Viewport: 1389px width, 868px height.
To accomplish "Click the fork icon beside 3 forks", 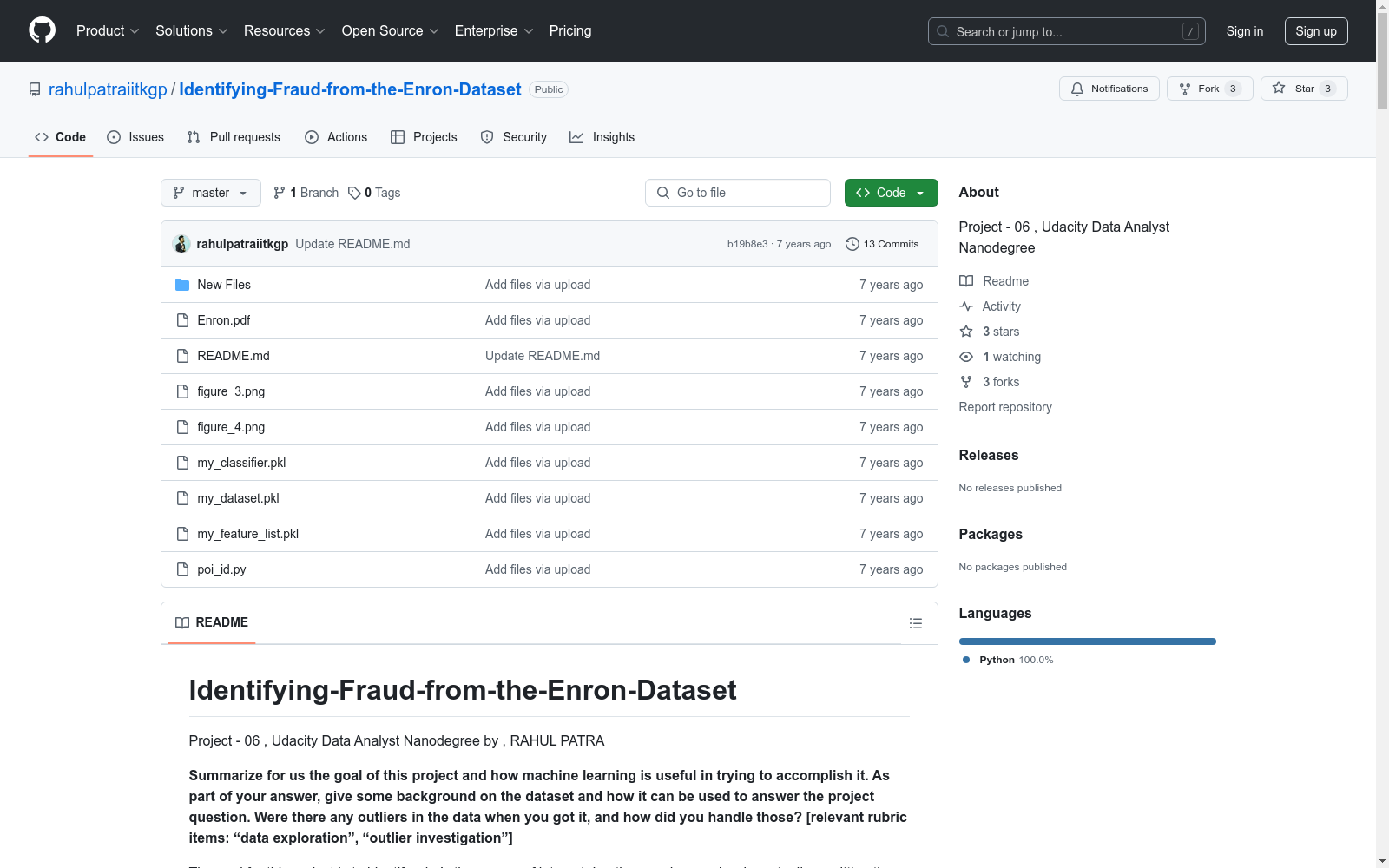I will pos(966,382).
